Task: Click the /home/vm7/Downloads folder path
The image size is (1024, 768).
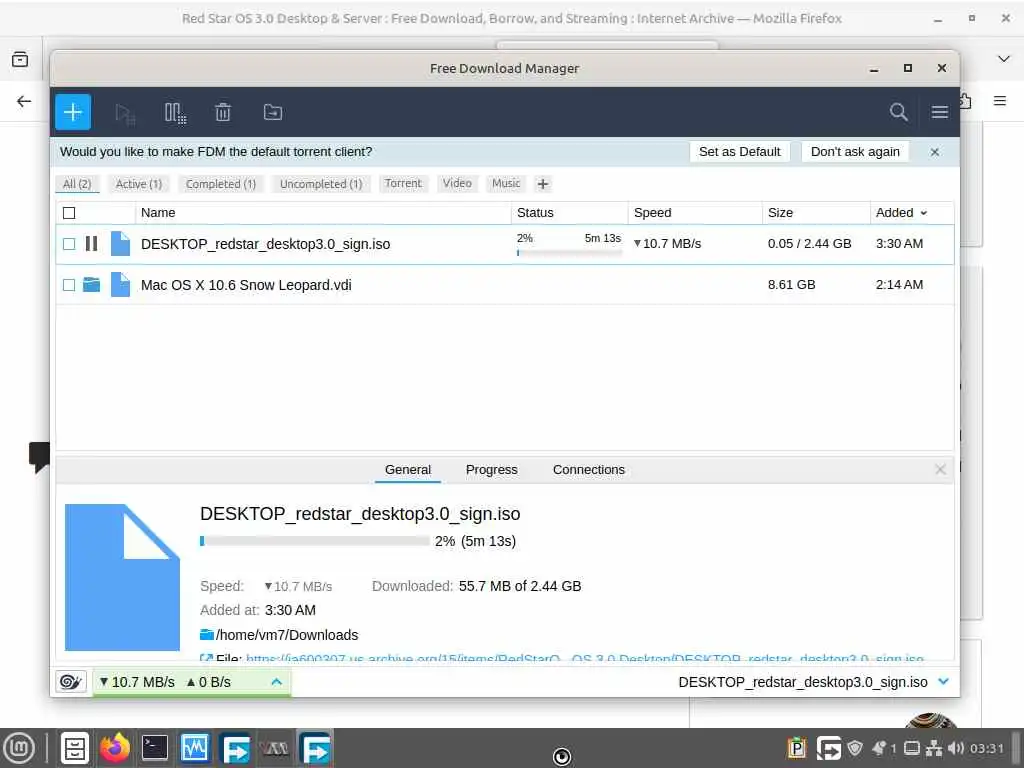Action: [x=287, y=635]
